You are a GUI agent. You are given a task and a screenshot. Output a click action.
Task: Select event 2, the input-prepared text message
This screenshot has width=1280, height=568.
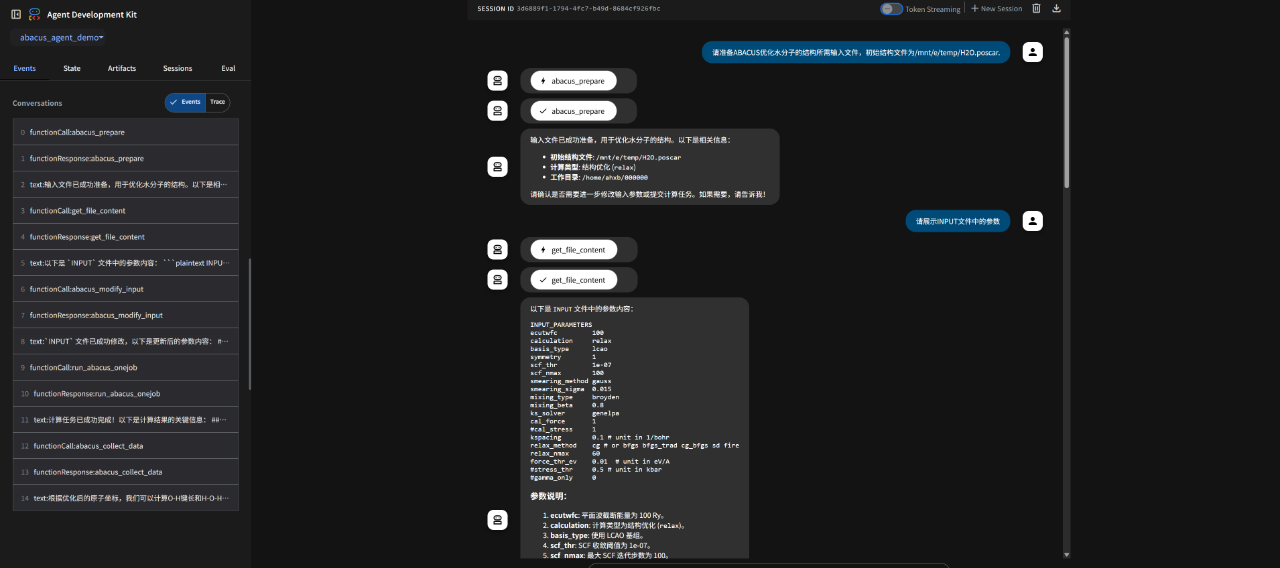(126, 184)
